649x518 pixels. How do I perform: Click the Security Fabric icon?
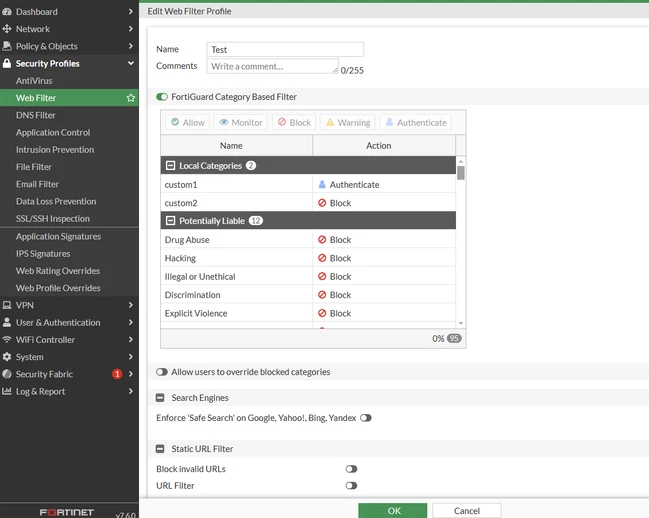coord(7,374)
